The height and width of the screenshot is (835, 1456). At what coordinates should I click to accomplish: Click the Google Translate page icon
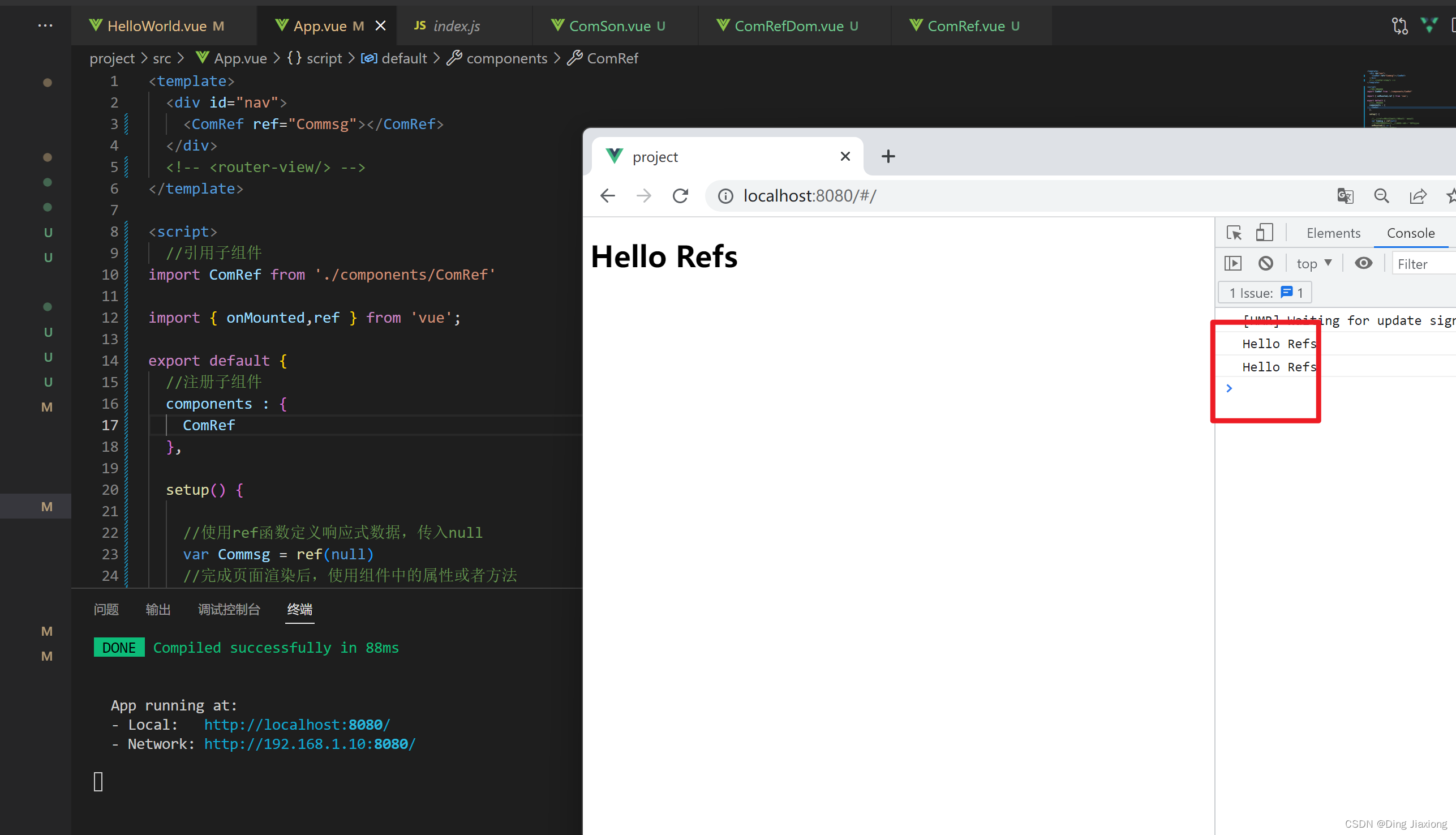point(1345,196)
